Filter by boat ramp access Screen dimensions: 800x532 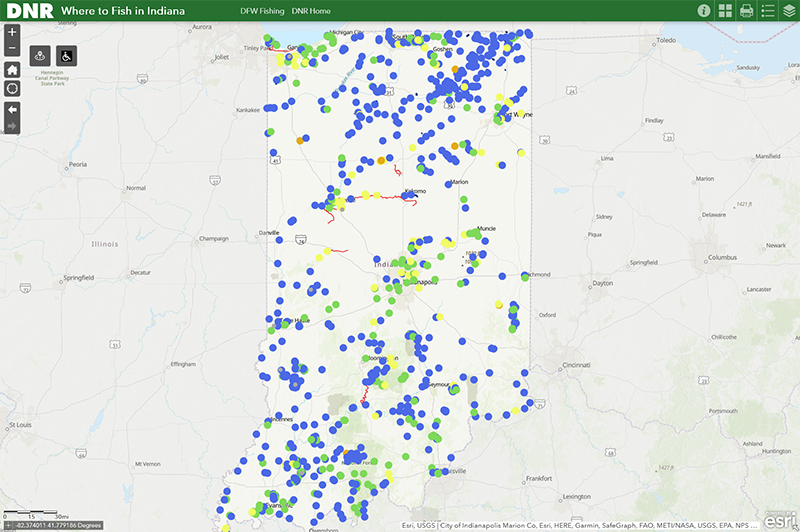(40, 56)
